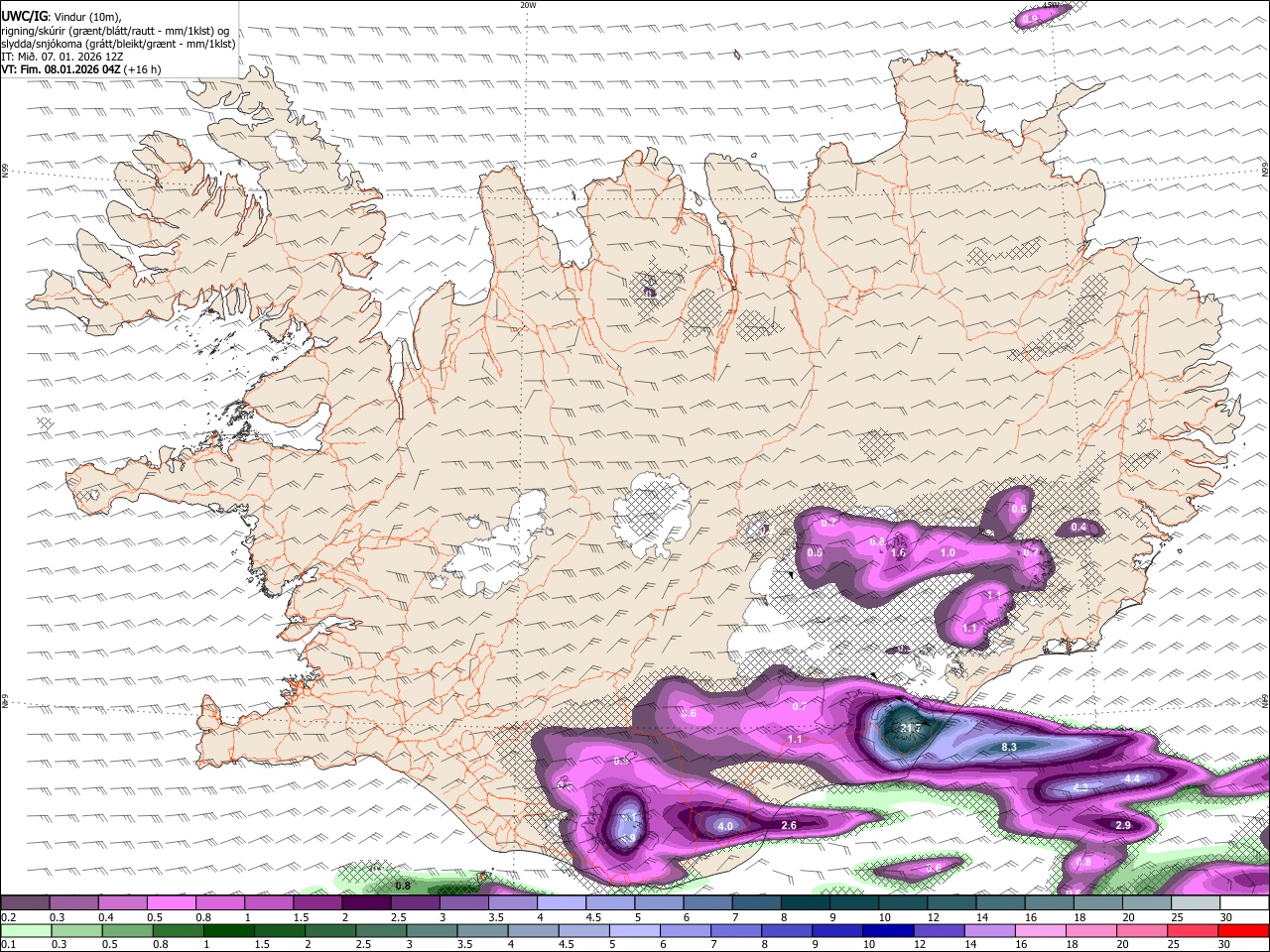This screenshot has width=1270, height=952.
Task: Select the red bottom legend swatch at 30
Action: click(x=1243, y=930)
